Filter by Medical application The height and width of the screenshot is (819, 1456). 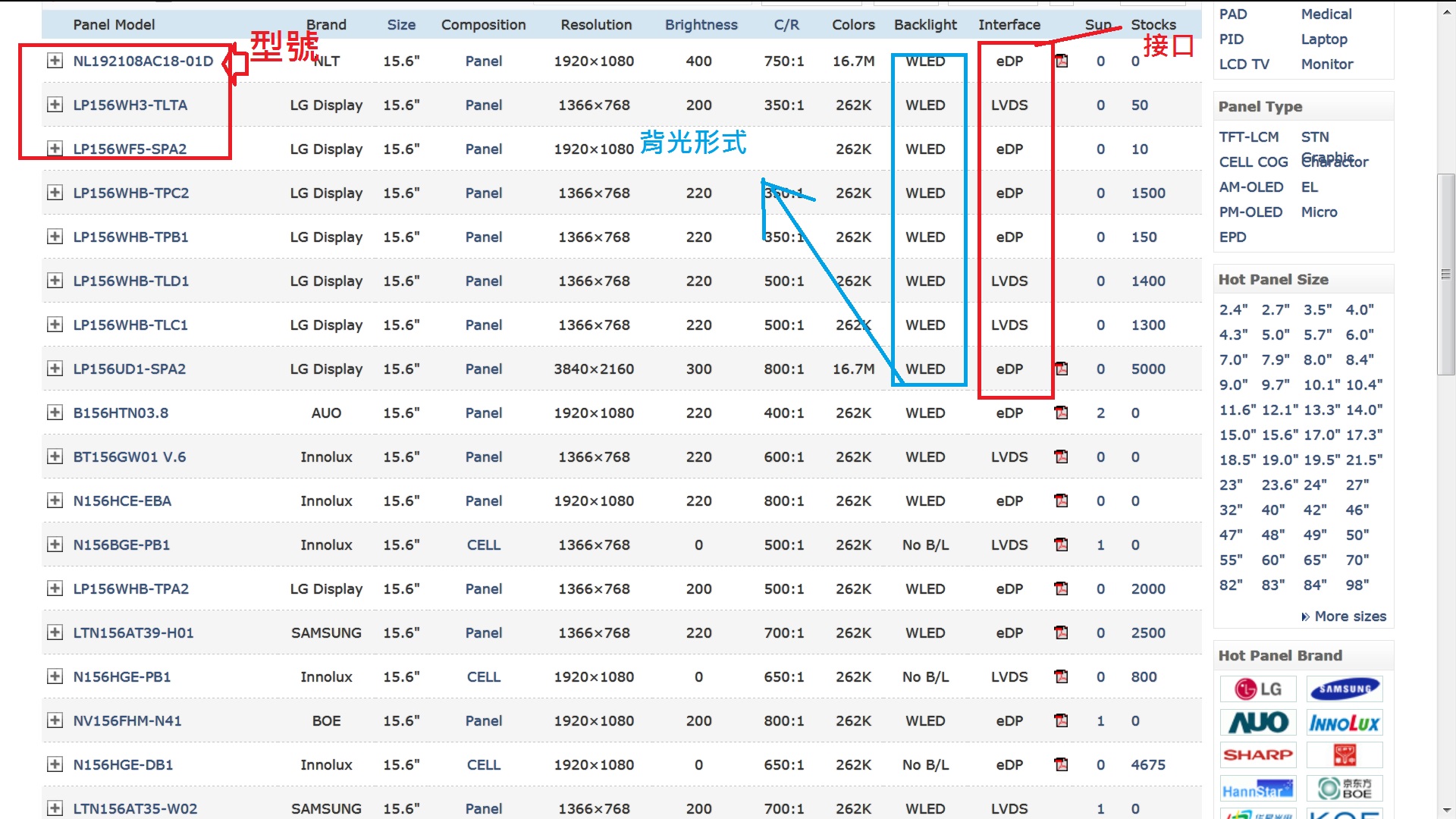point(1326,14)
